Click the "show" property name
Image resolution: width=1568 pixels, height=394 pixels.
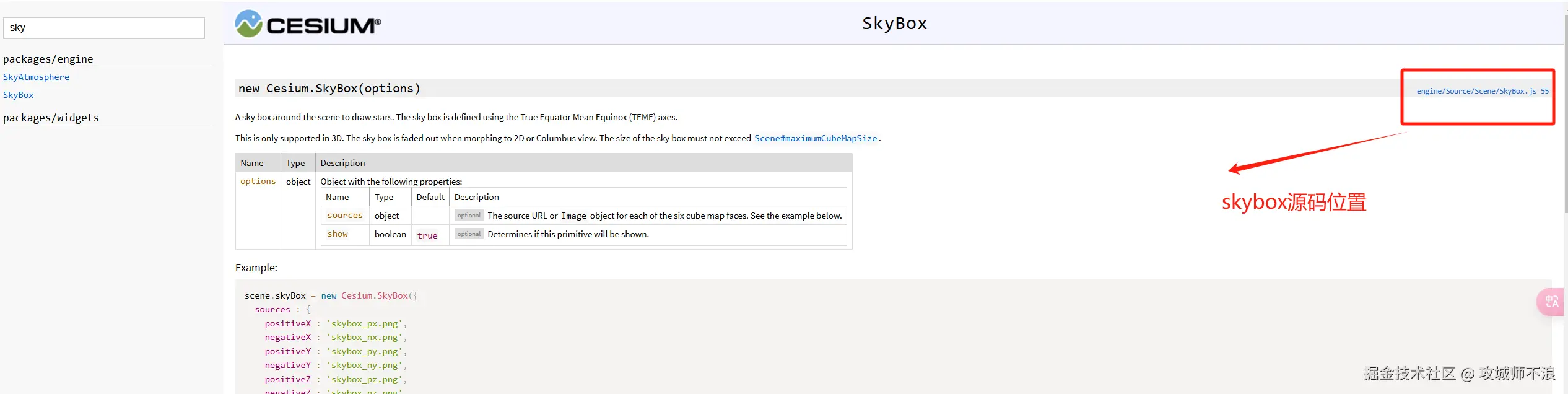coord(338,234)
